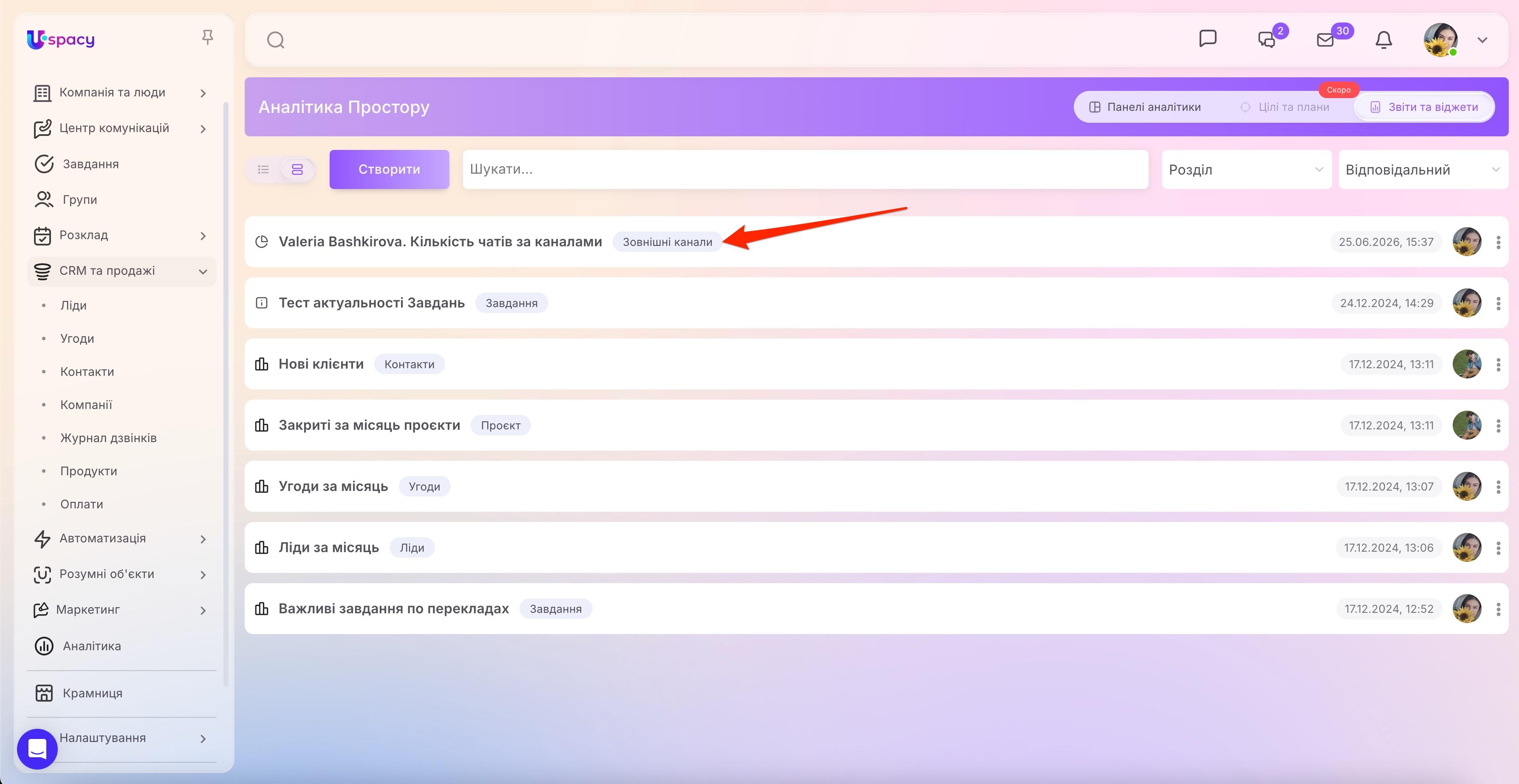Viewport: 1519px width, 784px height.
Task: Switch to Панелі аналітики tab
Action: [1144, 107]
